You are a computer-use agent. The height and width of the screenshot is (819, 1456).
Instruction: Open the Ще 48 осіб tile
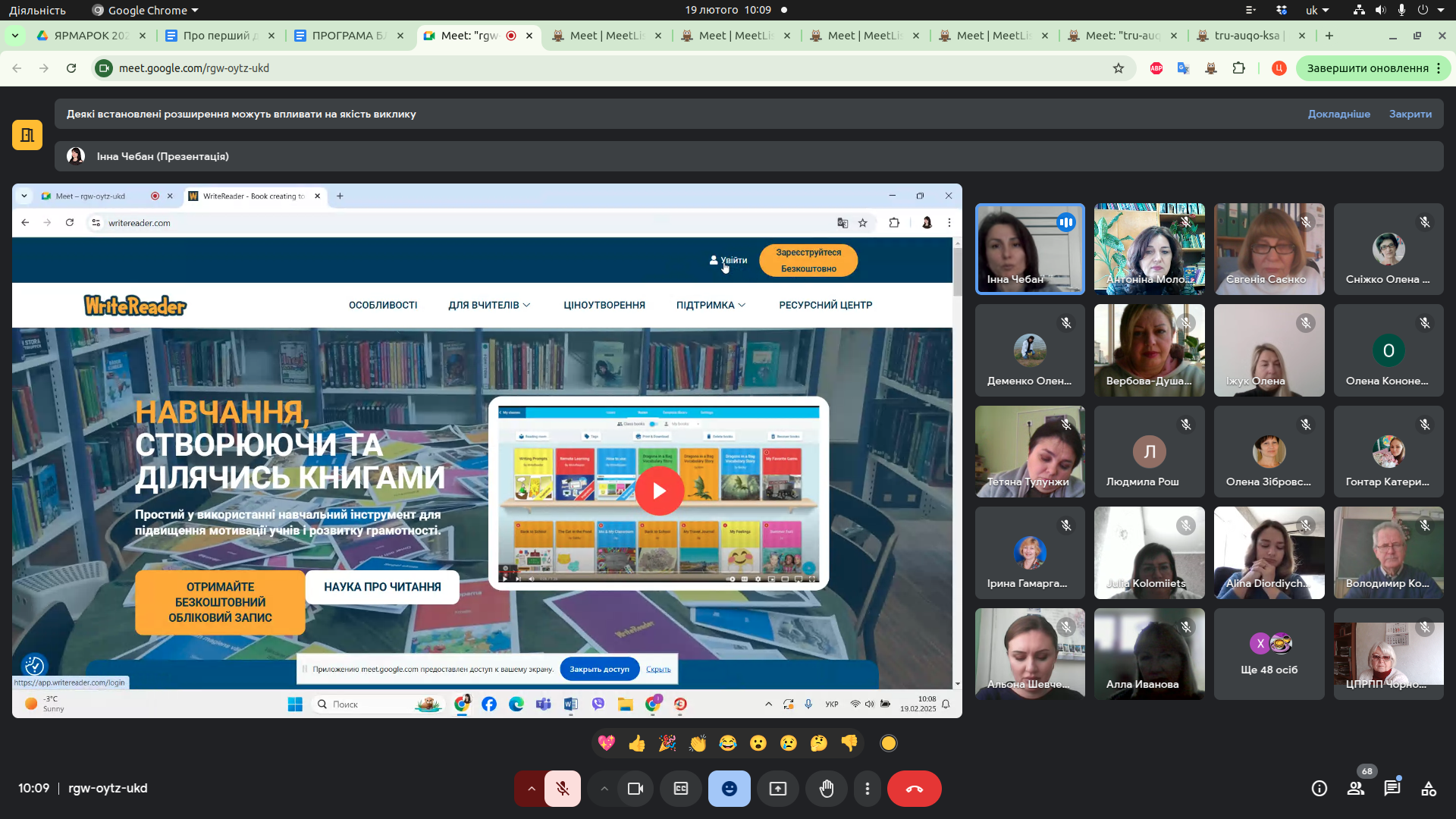click(x=1269, y=654)
